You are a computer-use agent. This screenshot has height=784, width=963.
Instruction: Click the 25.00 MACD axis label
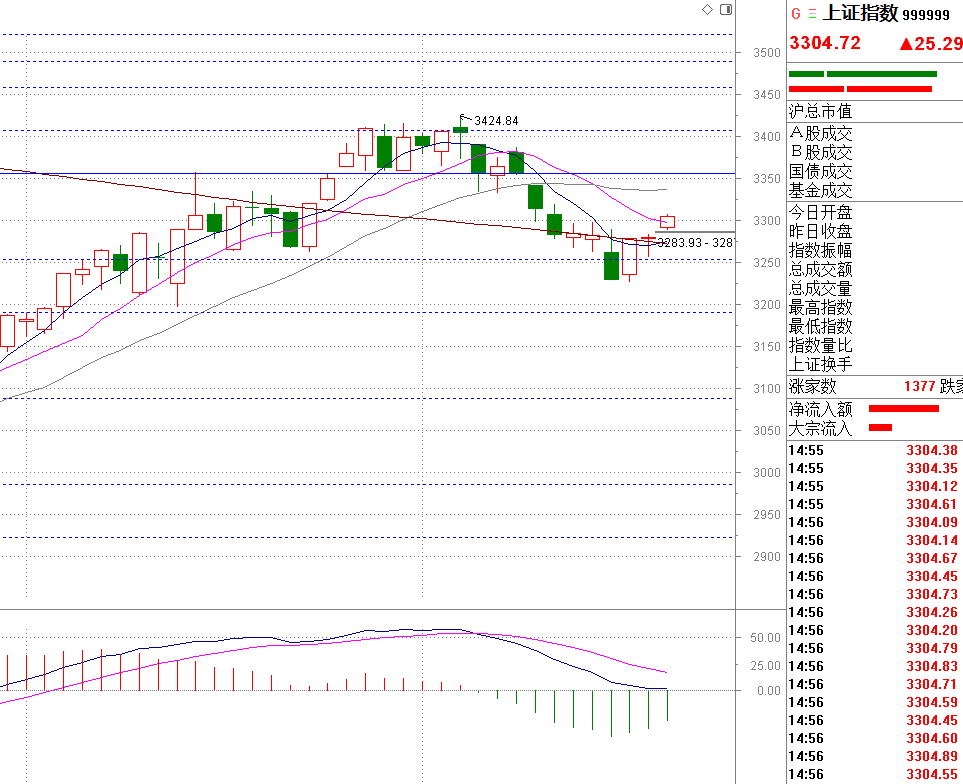[765, 666]
